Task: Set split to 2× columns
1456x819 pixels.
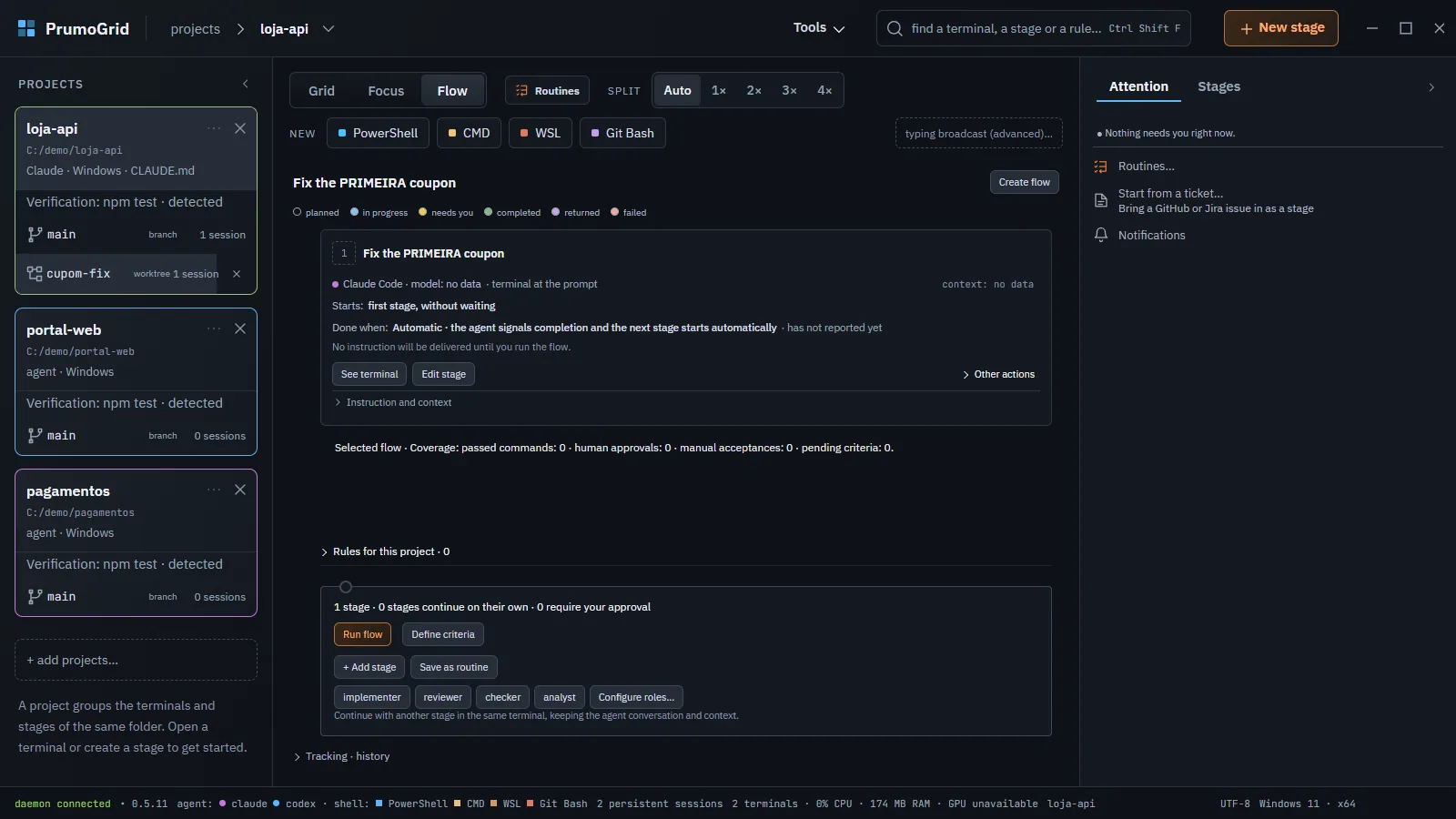Action: (753, 90)
